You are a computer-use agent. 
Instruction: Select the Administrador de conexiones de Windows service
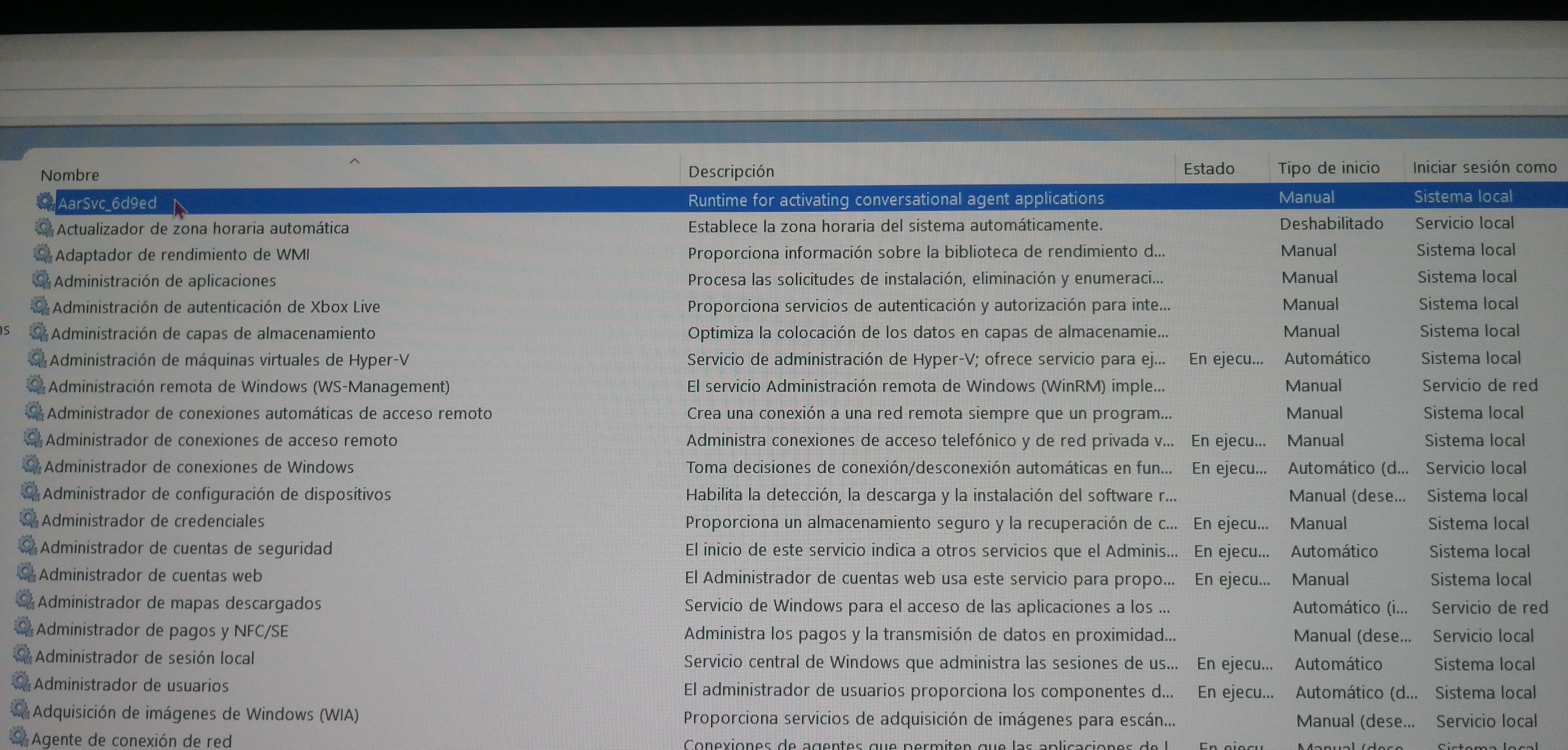tap(198, 467)
